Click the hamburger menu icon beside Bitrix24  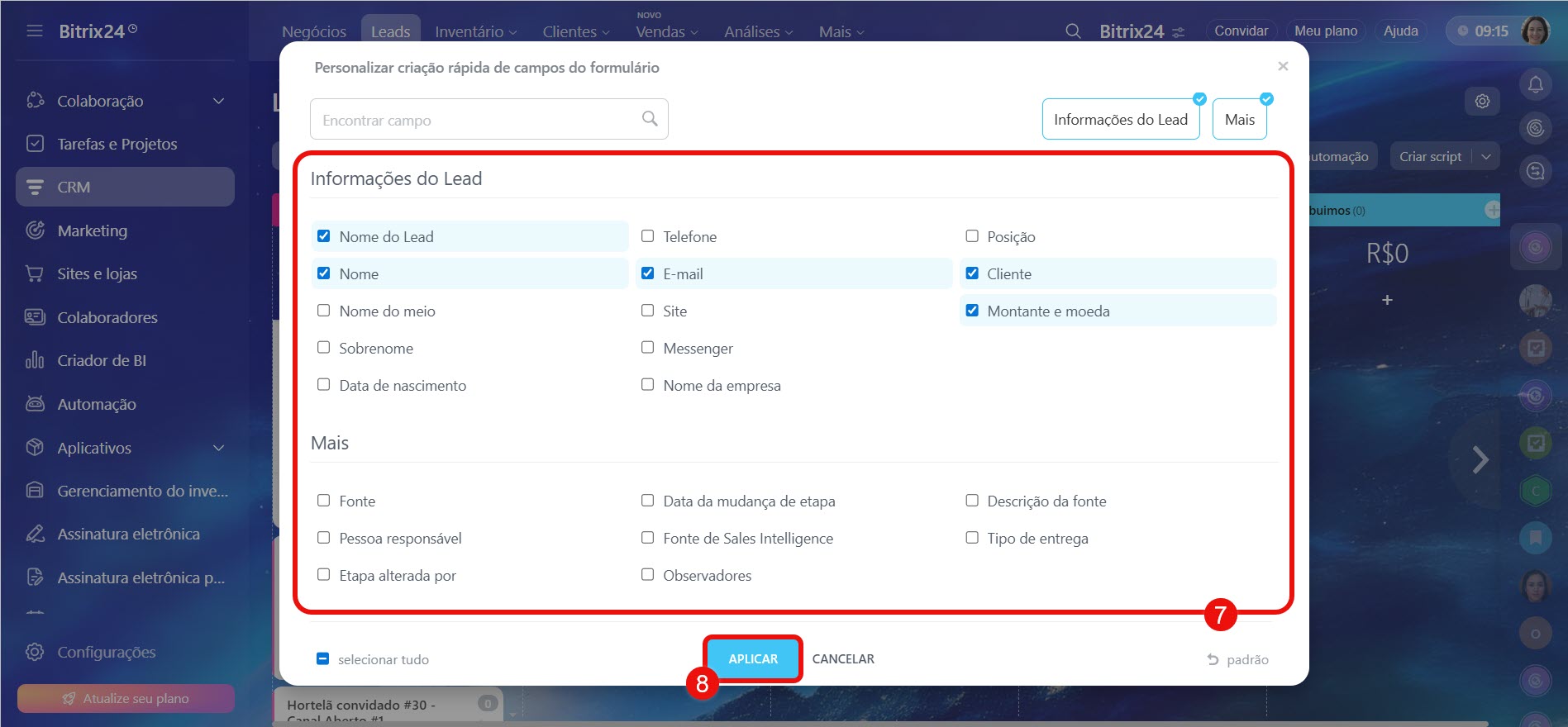tap(35, 31)
